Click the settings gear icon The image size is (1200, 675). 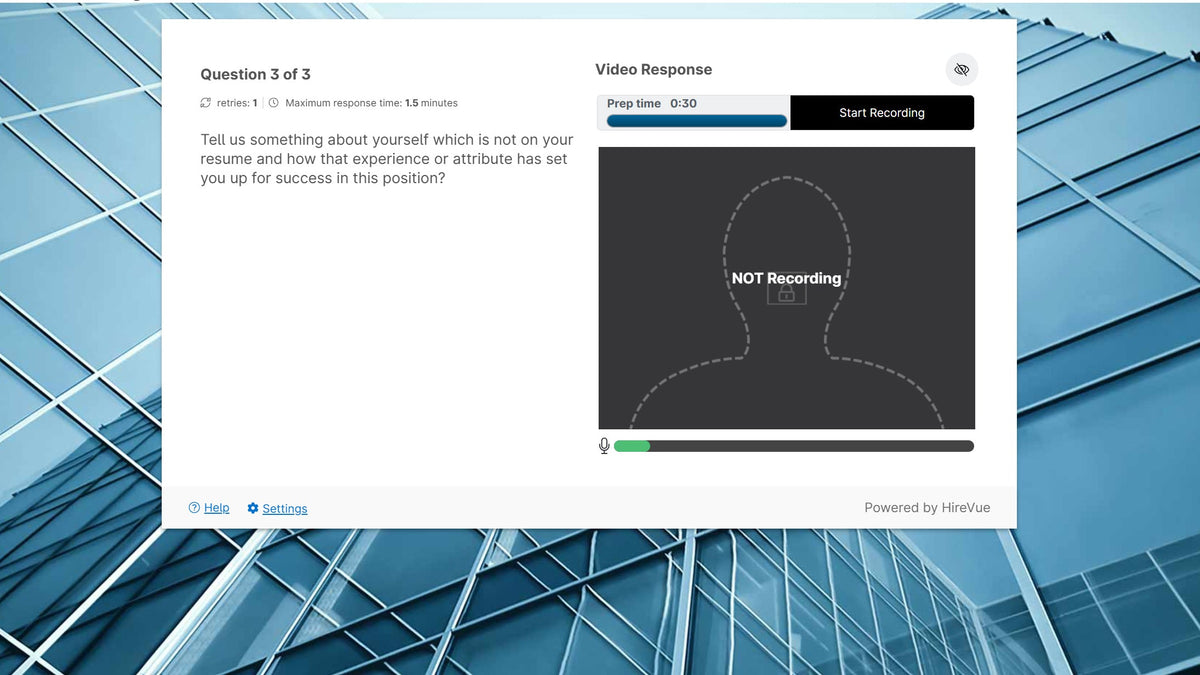point(253,508)
